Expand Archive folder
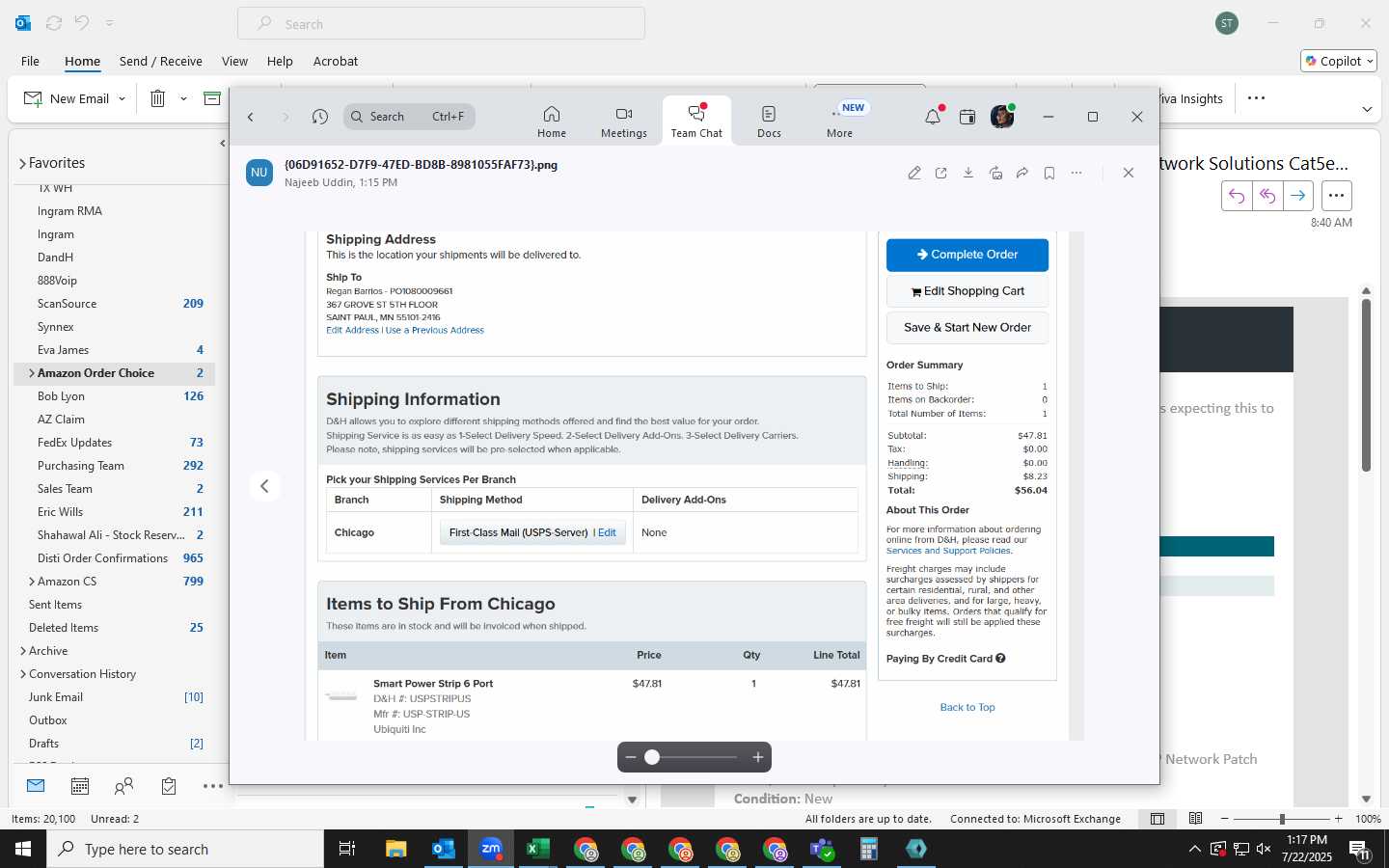This screenshot has height=868, width=1389. [23, 651]
